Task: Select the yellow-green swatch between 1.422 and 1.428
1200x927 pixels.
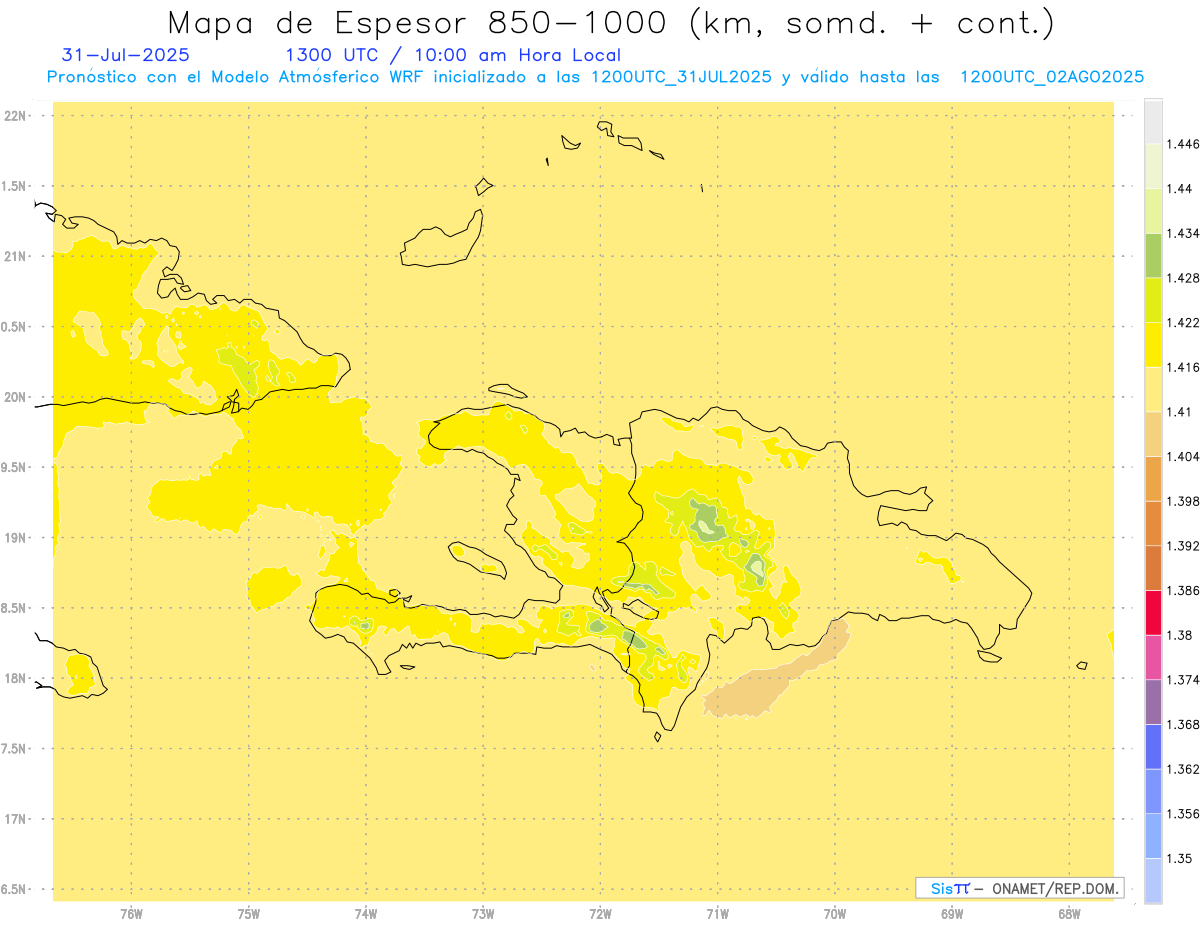Action: pyautogui.click(x=1153, y=300)
